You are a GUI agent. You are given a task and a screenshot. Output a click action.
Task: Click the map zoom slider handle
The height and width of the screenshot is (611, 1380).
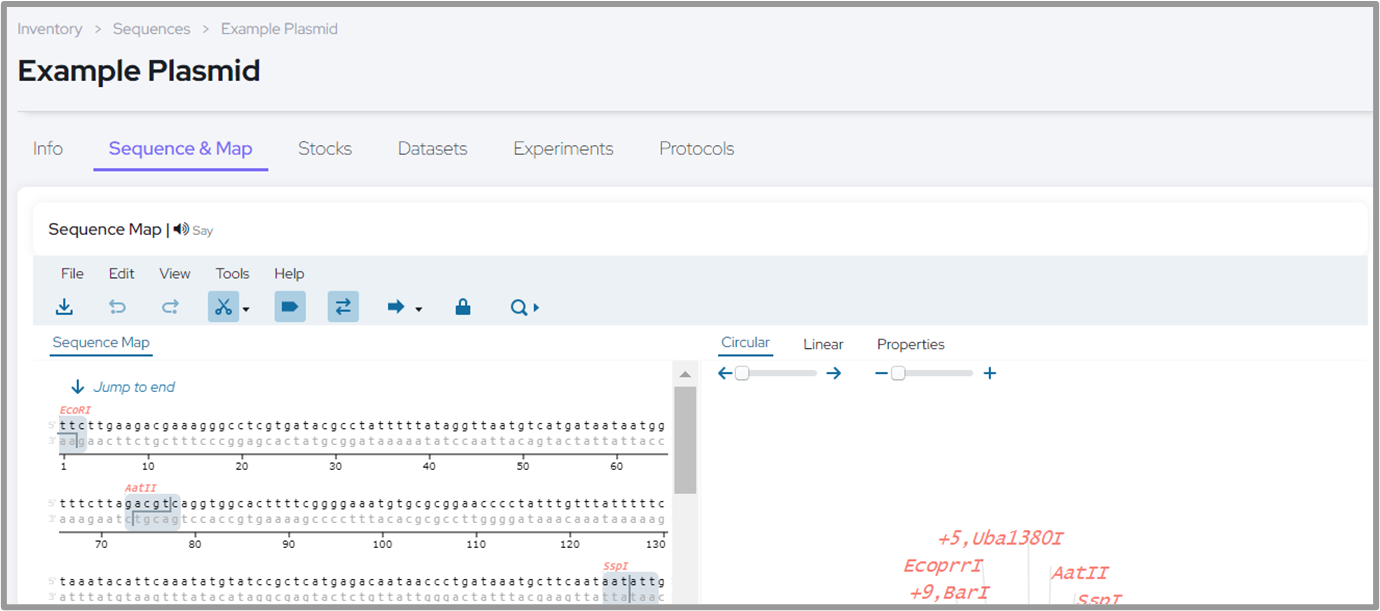click(x=898, y=373)
